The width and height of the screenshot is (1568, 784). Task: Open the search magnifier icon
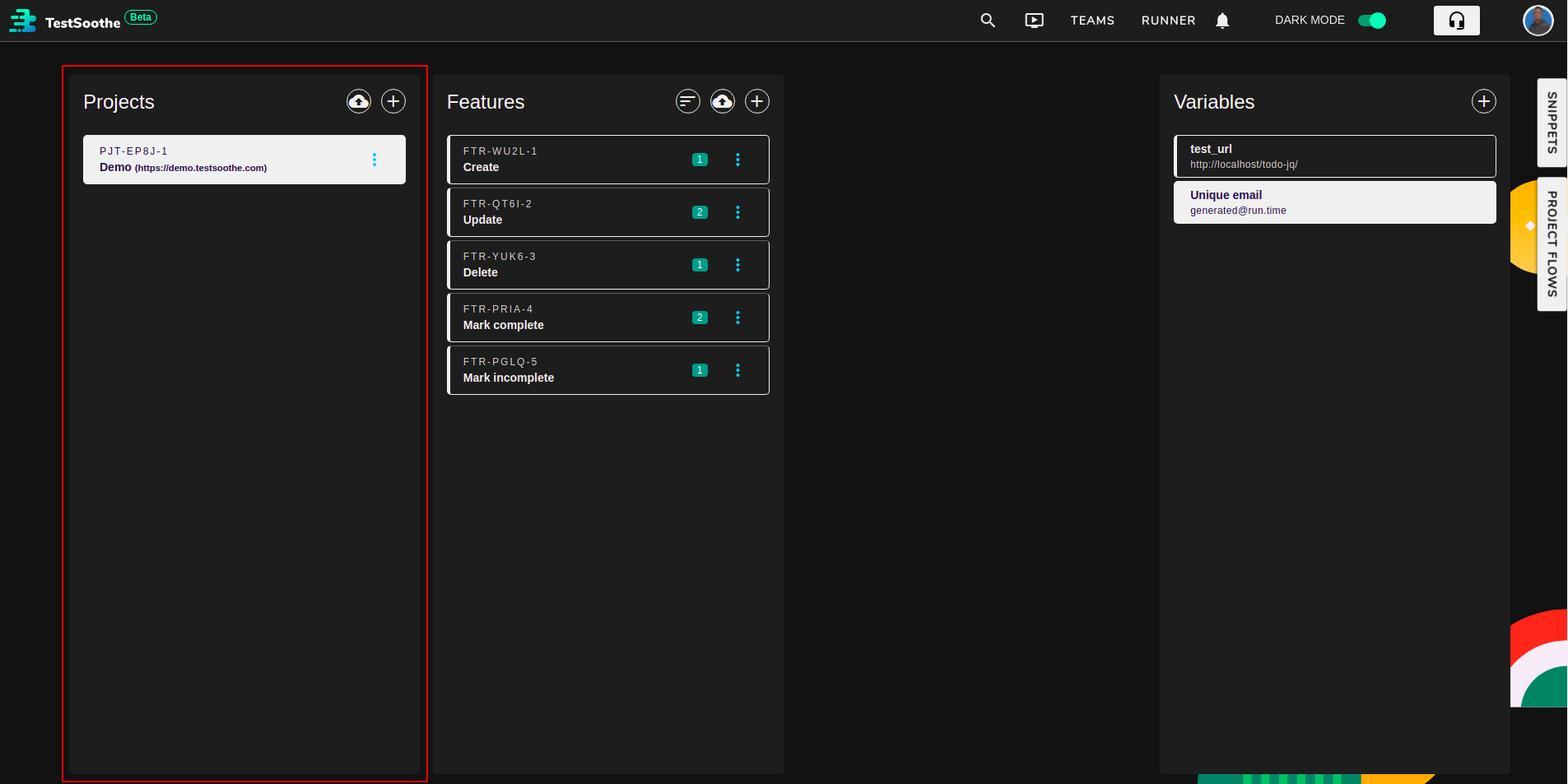[988, 21]
